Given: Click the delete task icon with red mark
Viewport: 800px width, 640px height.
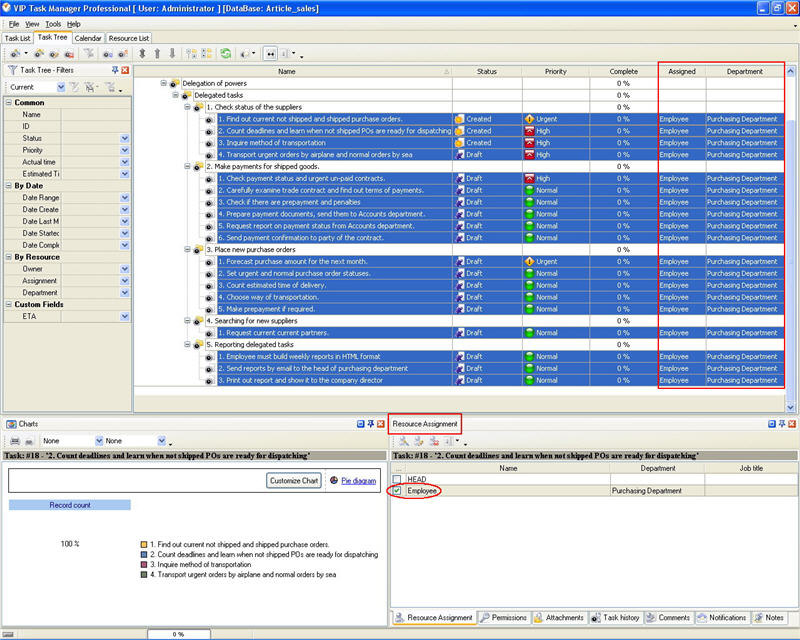Looking at the screenshot, I should pyautogui.click(x=69, y=53).
